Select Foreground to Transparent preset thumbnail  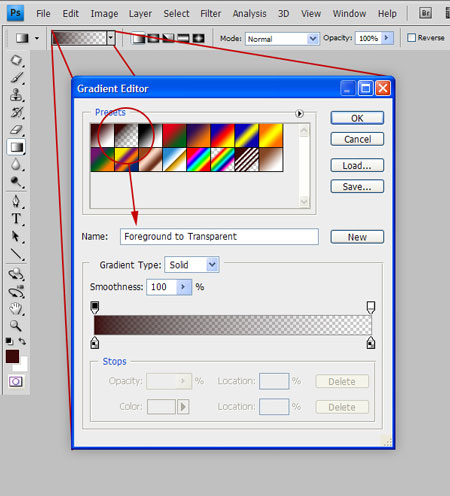tap(126, 135)
